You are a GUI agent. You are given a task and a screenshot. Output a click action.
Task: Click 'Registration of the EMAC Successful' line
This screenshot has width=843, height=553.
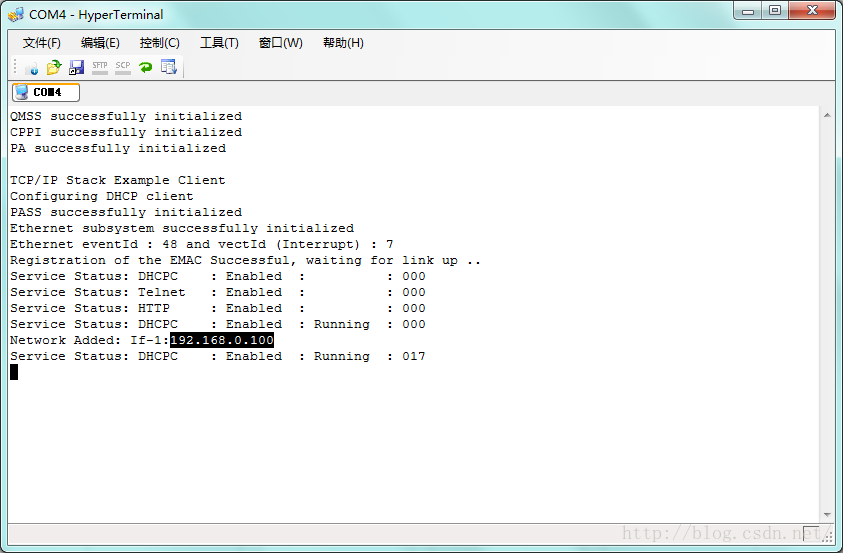pos(245,261)
